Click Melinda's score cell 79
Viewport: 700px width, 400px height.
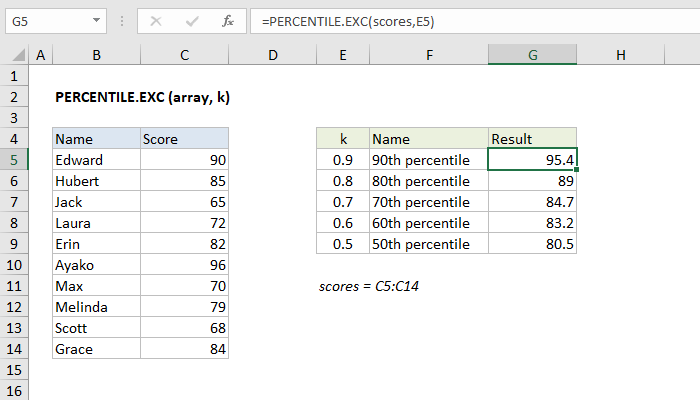(184, 307)
